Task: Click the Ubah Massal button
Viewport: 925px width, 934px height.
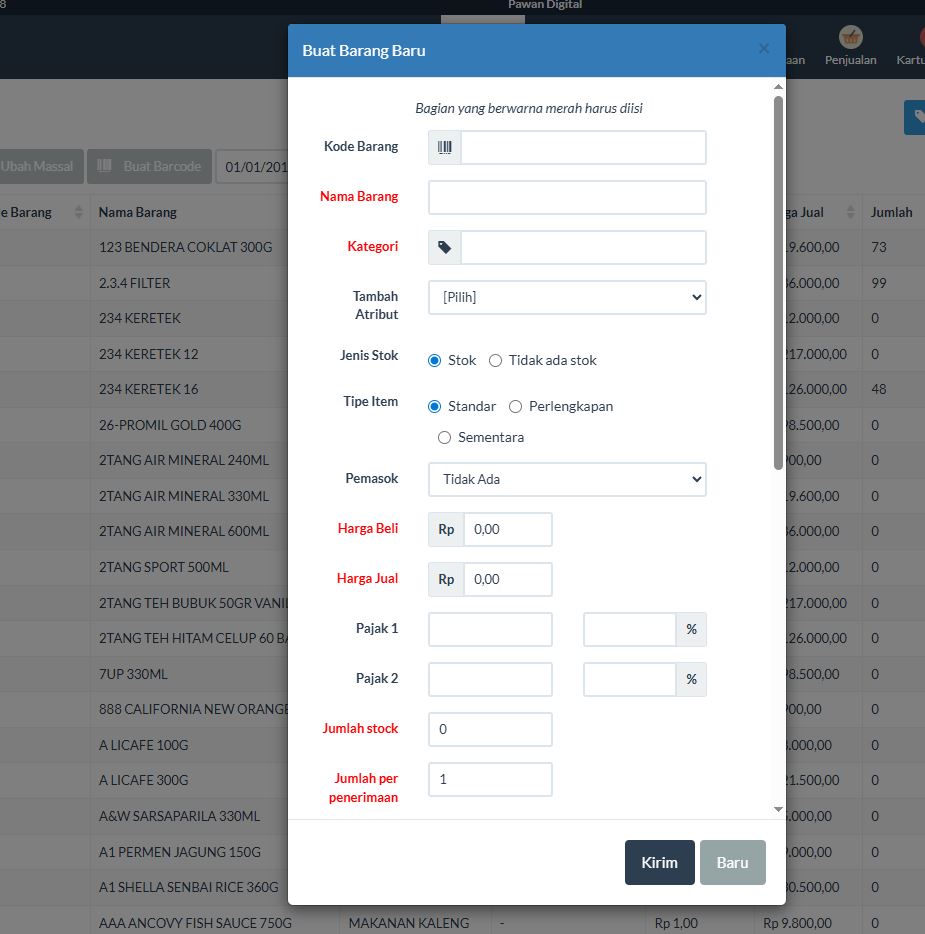Action: pyautogui.click(x=38, y=166)
